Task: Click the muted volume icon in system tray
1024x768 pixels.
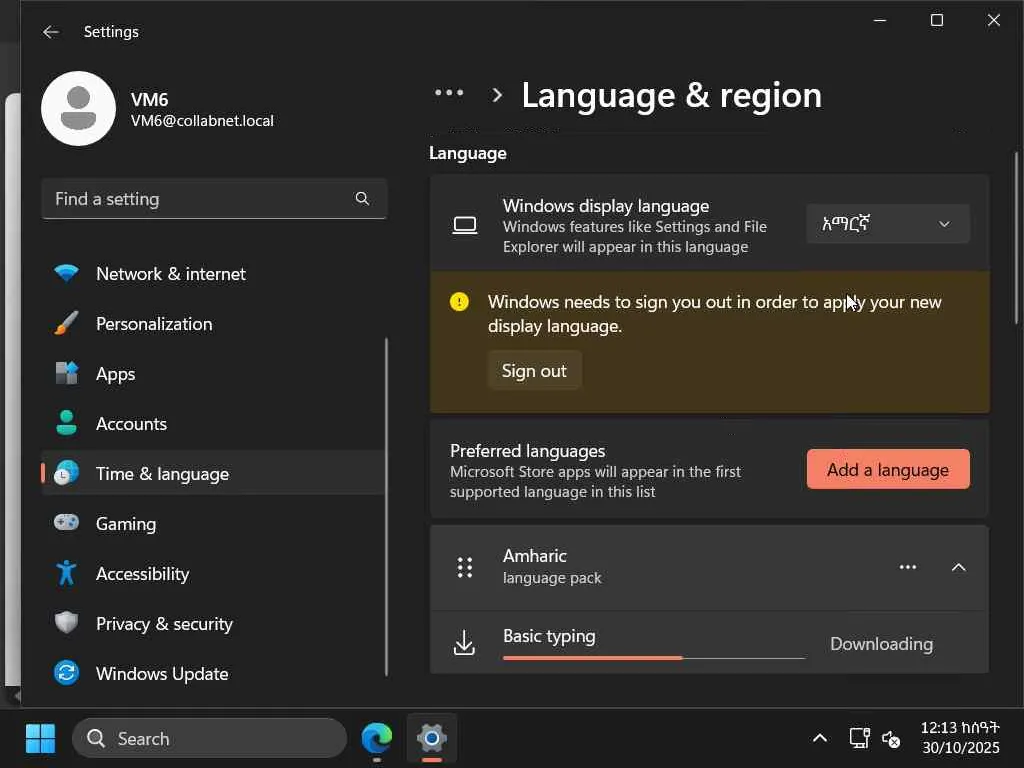Action: pos(891,739)
